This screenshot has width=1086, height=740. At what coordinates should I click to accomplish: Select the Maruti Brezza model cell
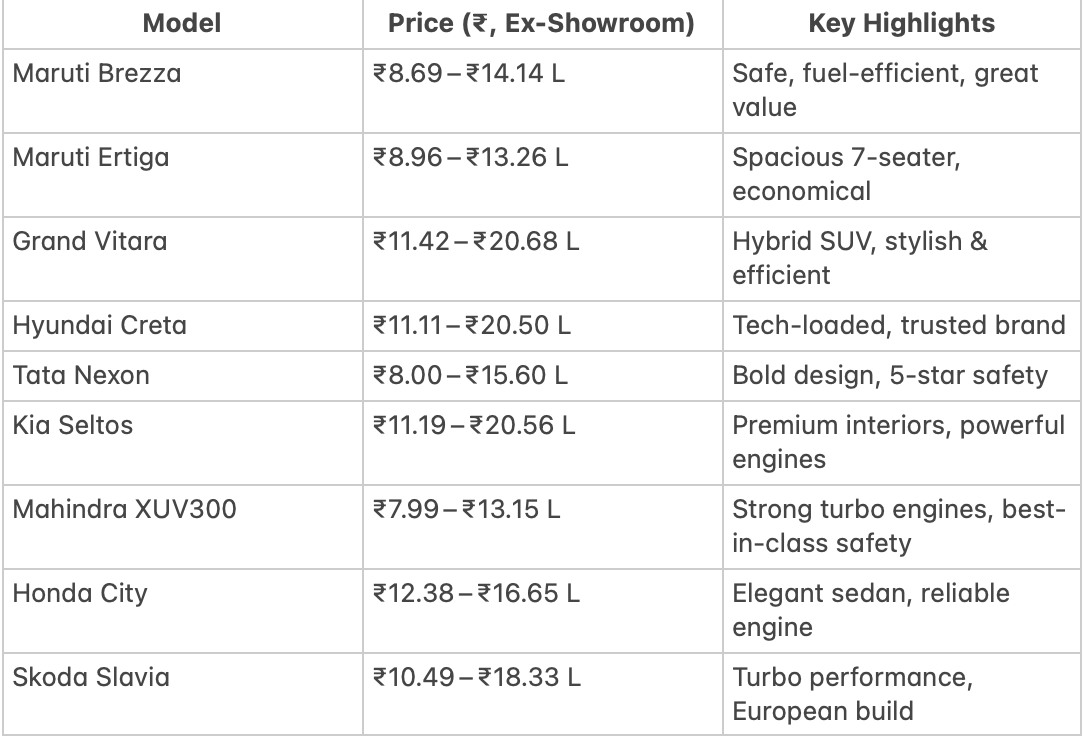(x=182, y=91)
